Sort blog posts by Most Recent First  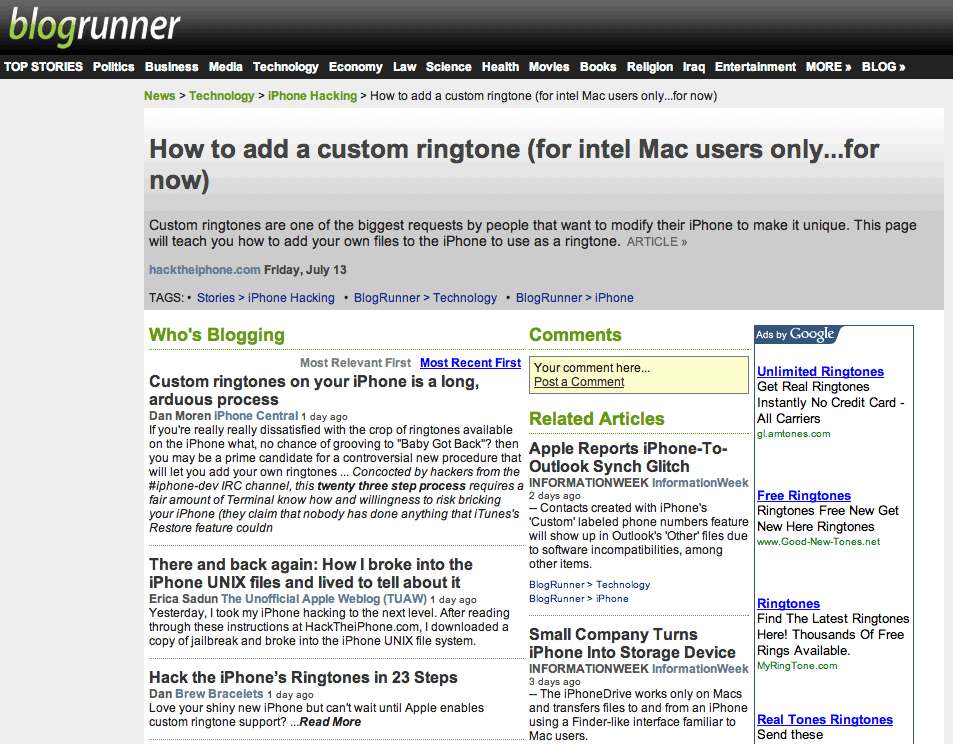470,363
